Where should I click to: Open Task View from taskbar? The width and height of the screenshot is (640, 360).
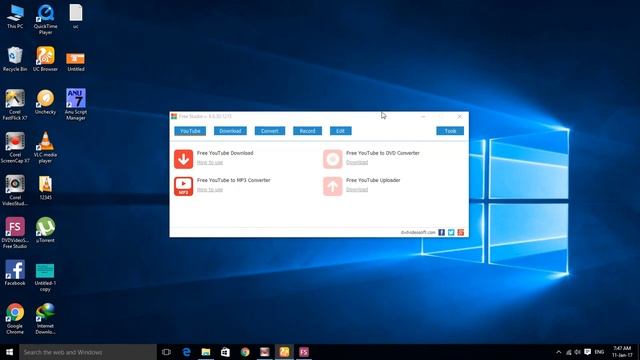[x=166, y=352]
